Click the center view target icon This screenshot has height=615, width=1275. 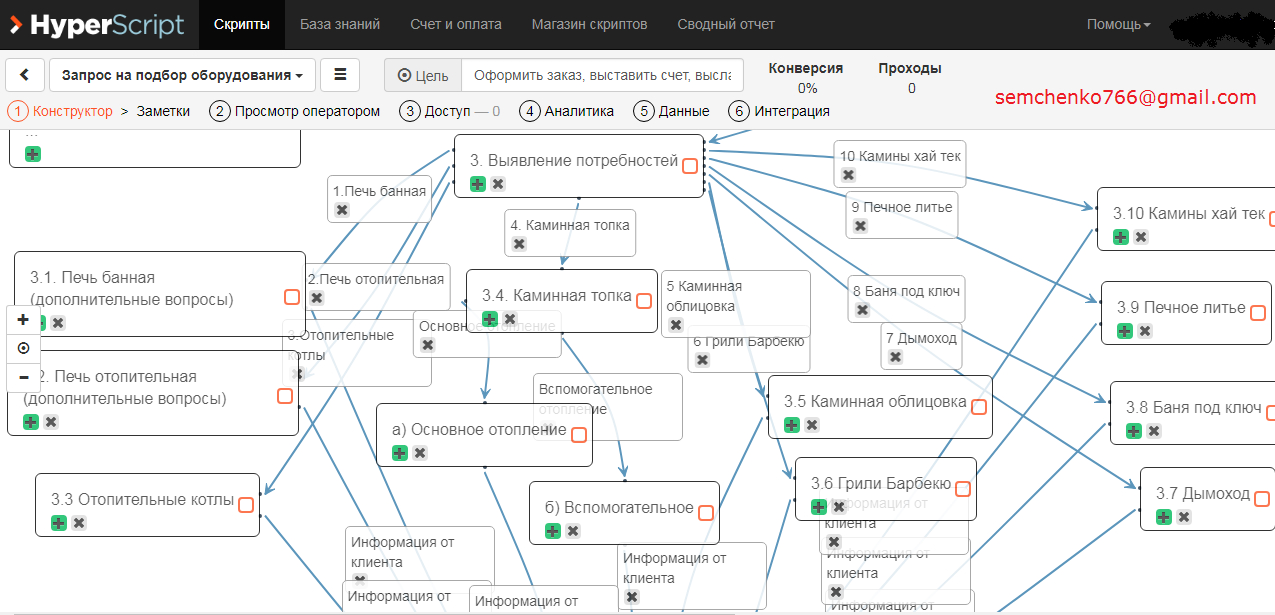(22, 348)
